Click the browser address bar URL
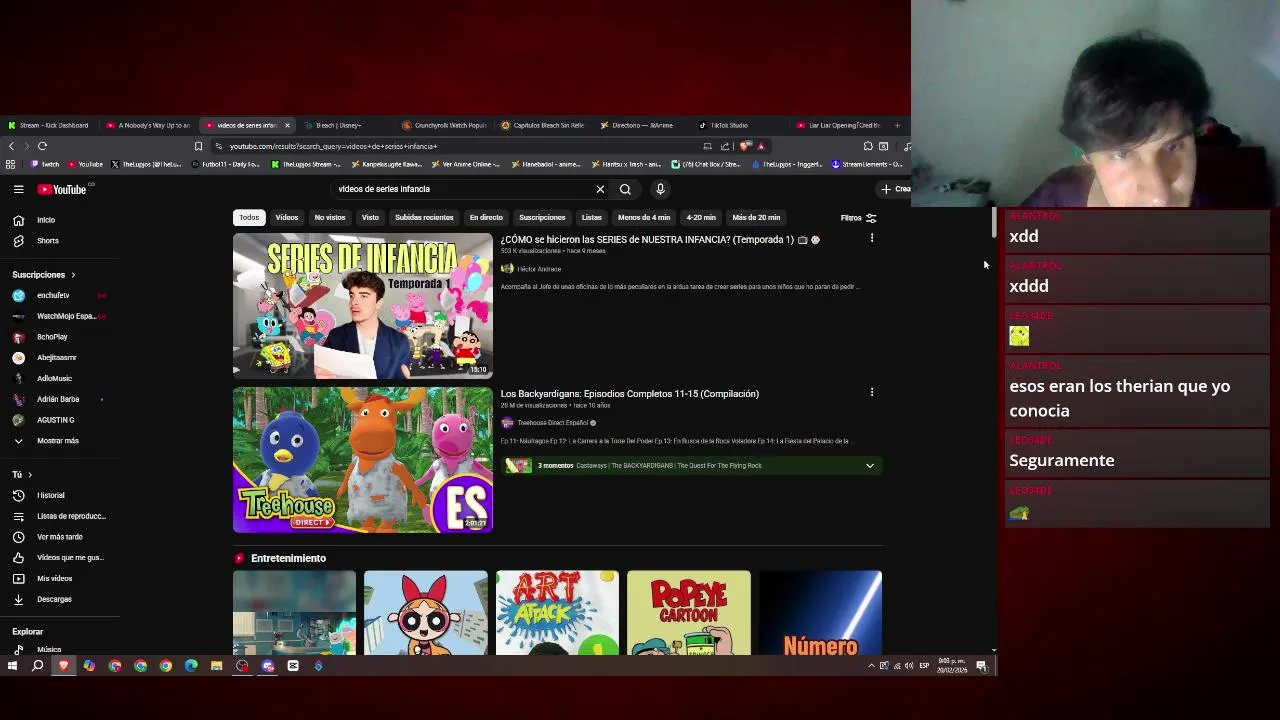Screen dimensions: 1280x720 tap(333, 146)
